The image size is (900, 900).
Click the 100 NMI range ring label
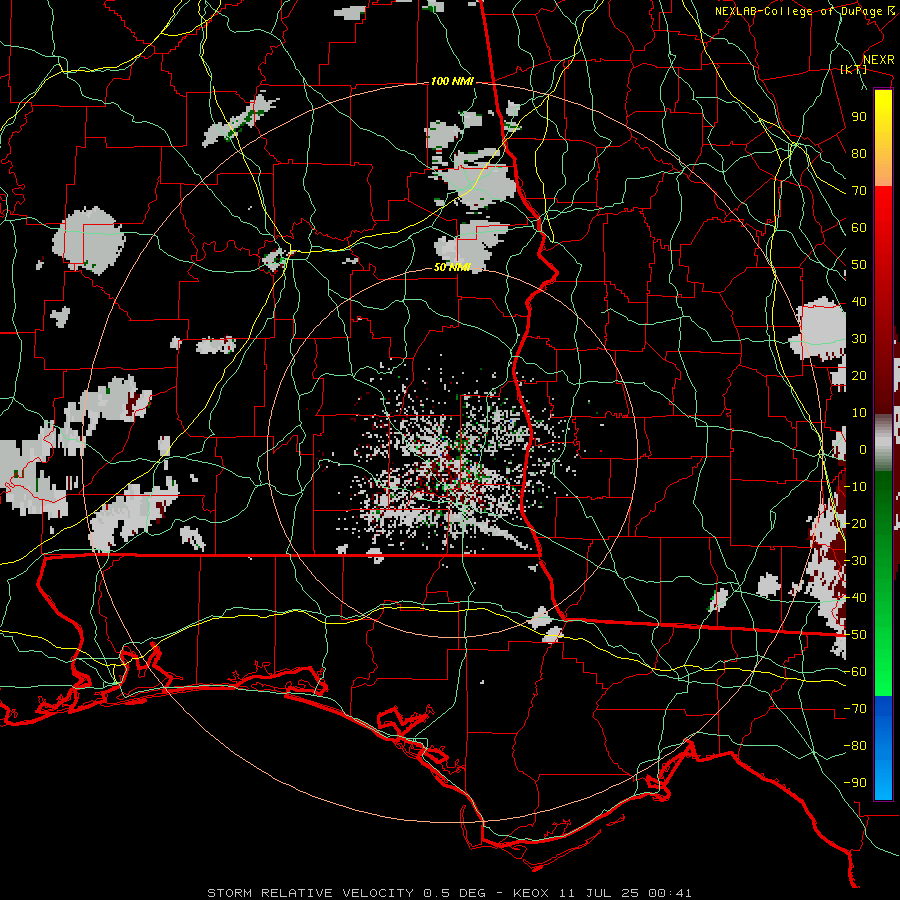(x=452, y=82)
